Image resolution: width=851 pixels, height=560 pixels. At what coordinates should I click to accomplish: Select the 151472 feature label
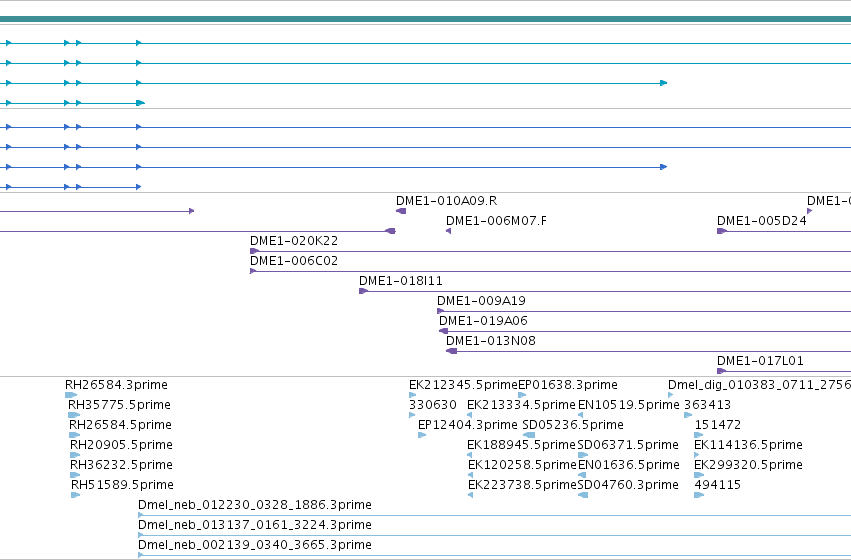(717, 425)
